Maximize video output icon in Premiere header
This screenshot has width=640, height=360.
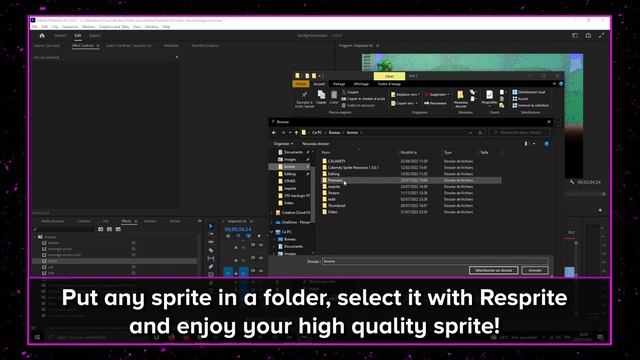coord(601,36)
